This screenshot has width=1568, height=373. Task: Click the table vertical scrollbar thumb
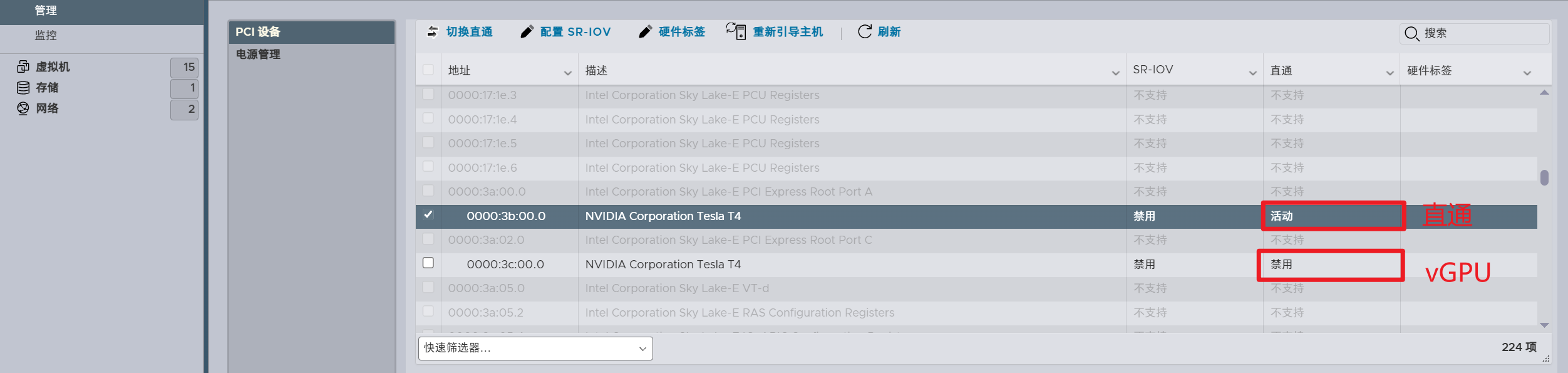(x=1544, y=178)
